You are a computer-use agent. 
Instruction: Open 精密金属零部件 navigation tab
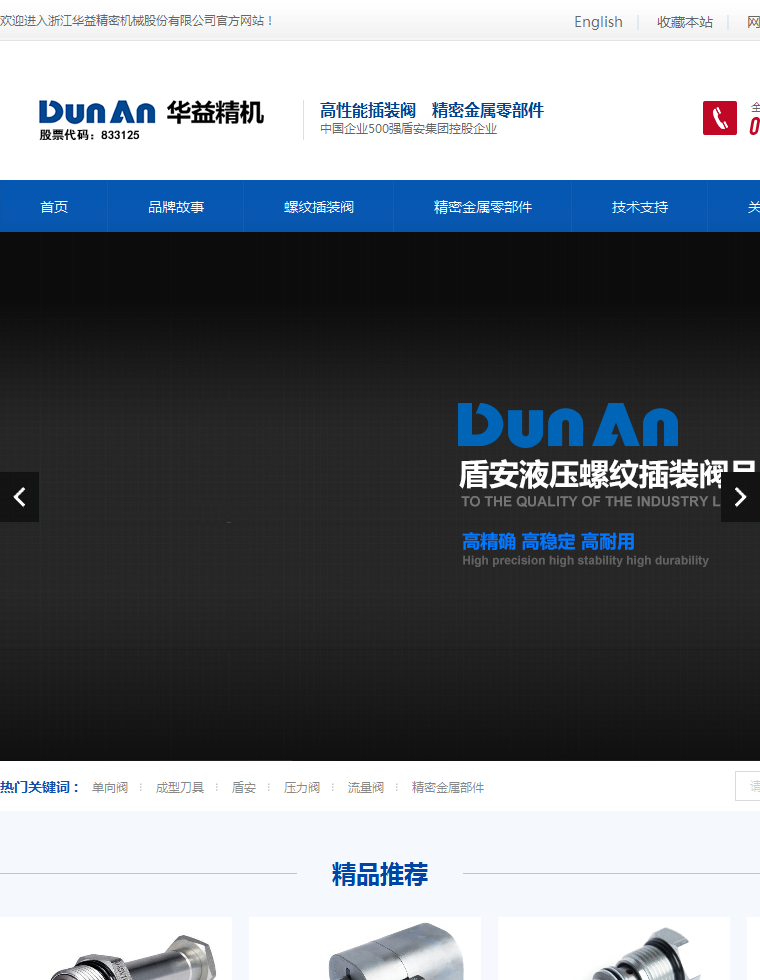[x=482, y=207]
